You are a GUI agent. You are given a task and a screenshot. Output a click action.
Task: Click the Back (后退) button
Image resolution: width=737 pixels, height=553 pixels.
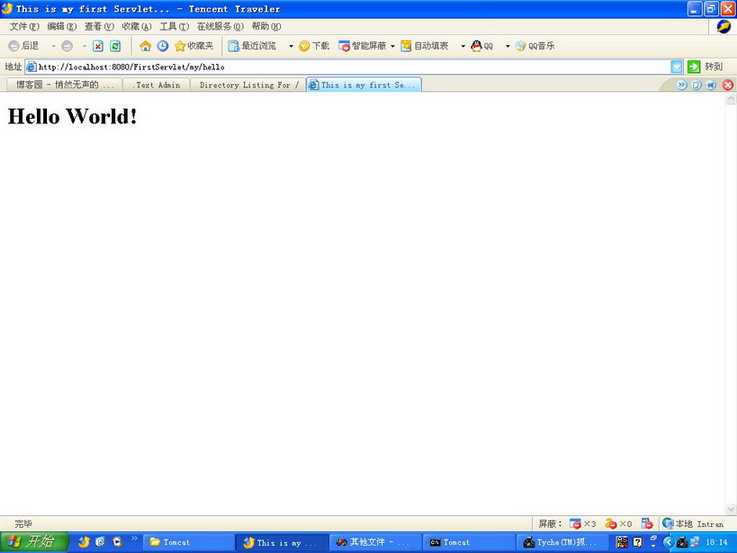[24, 46]
